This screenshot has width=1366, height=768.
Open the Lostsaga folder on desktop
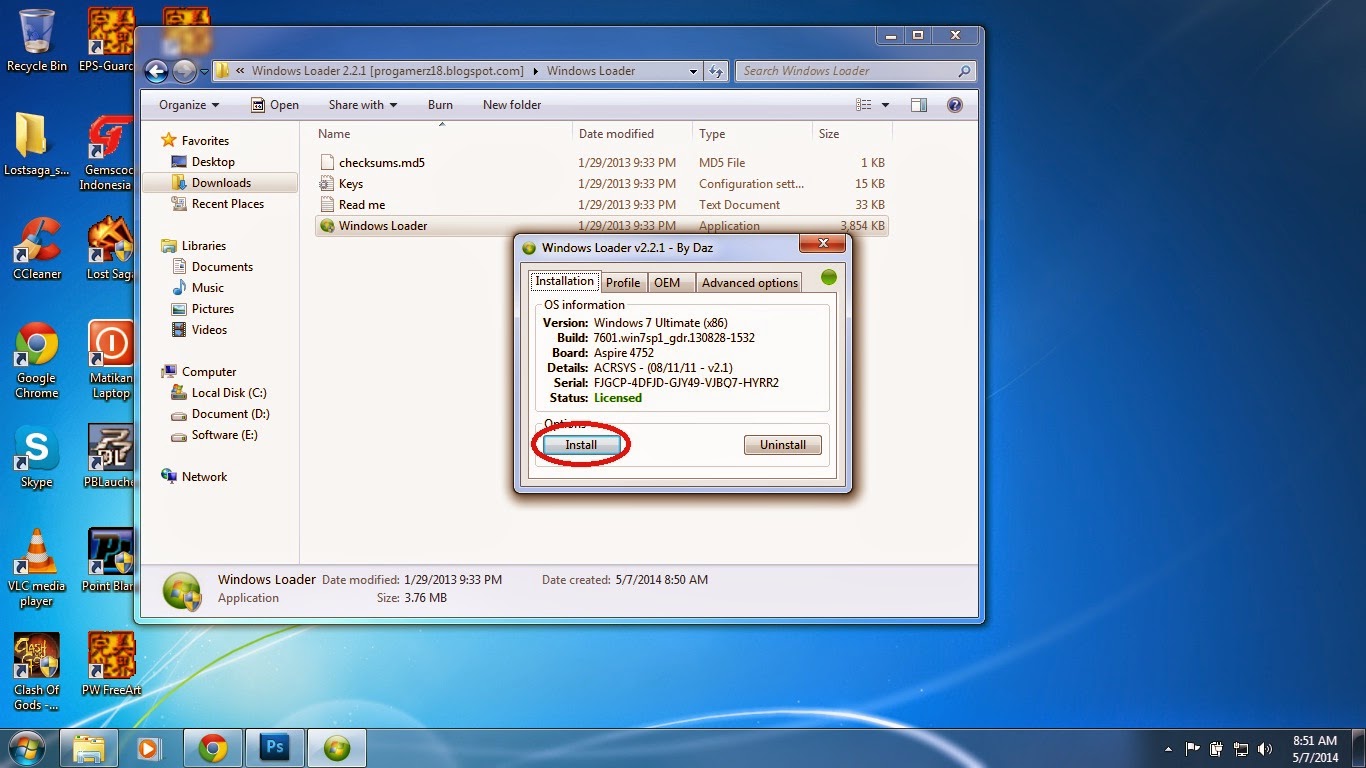click(x=36, y=145)
